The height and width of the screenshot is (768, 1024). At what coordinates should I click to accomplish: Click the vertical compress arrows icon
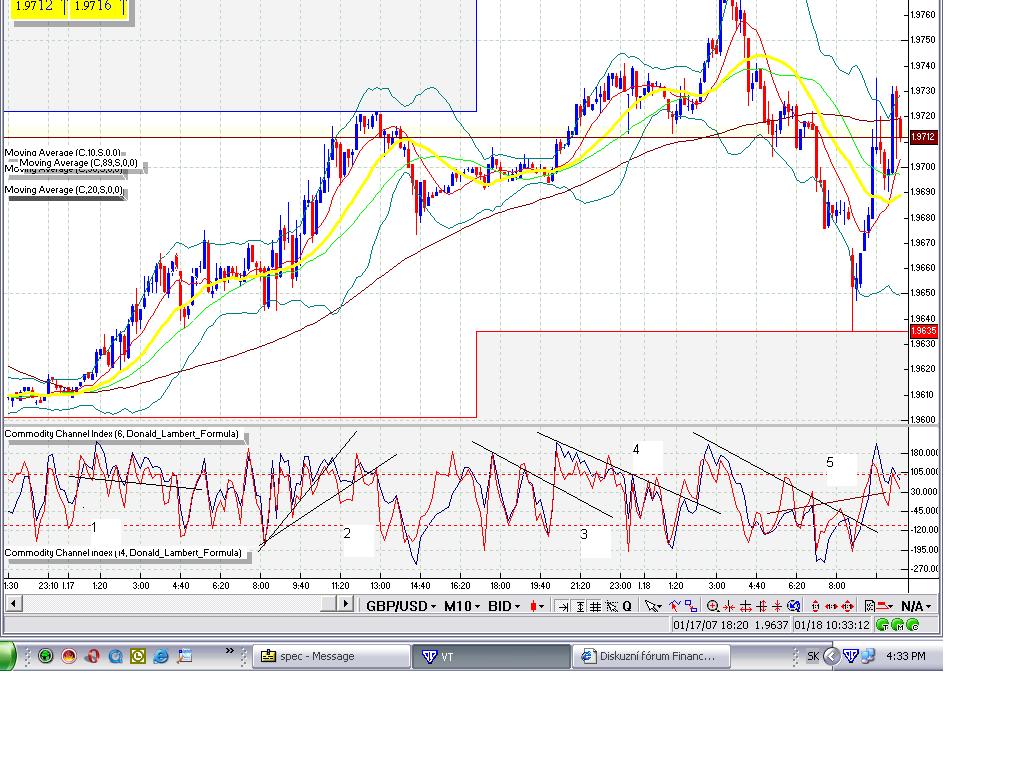pyautogui.click(x=777, y=607)
